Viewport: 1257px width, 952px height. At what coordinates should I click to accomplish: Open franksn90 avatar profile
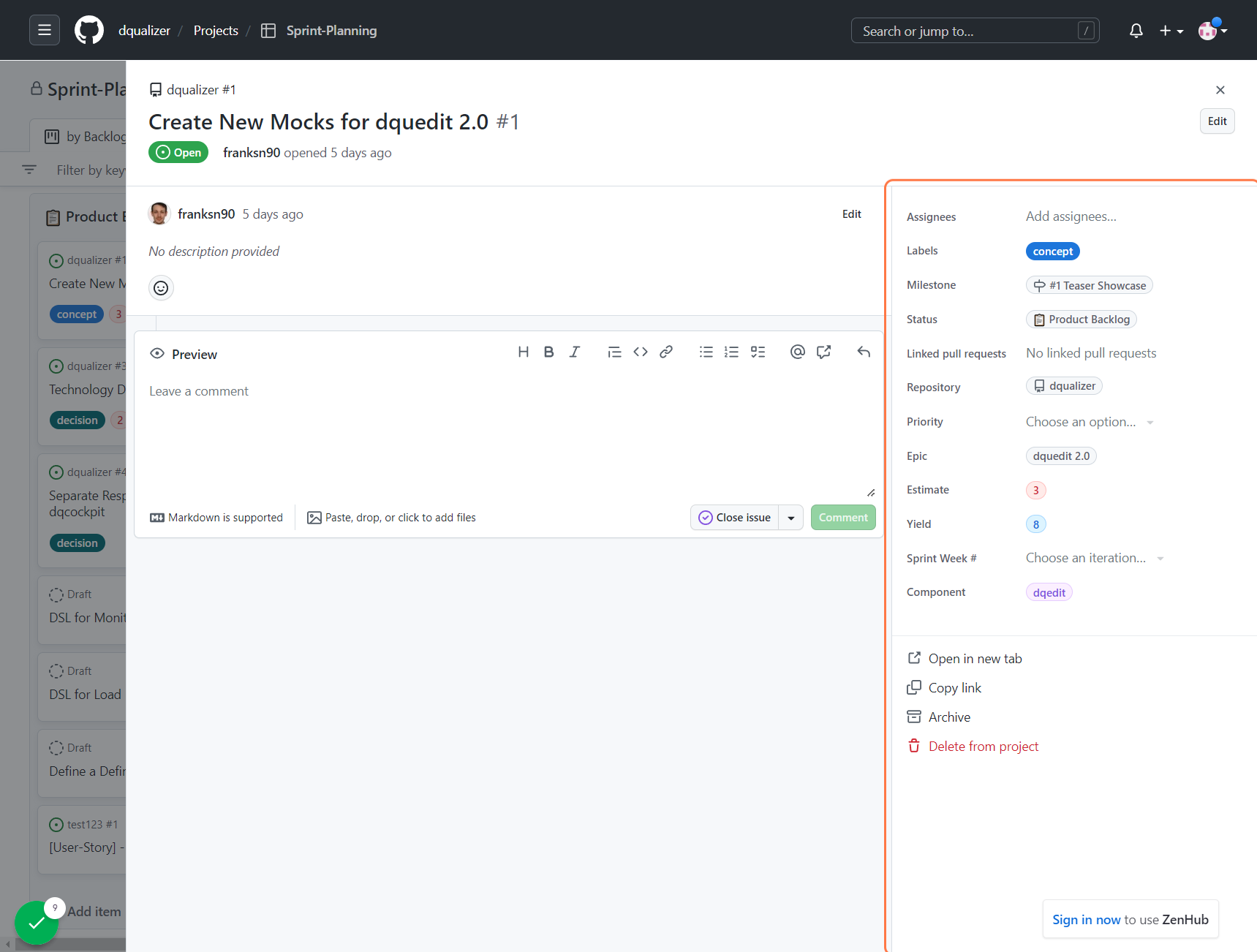click(x=159, y=214)
